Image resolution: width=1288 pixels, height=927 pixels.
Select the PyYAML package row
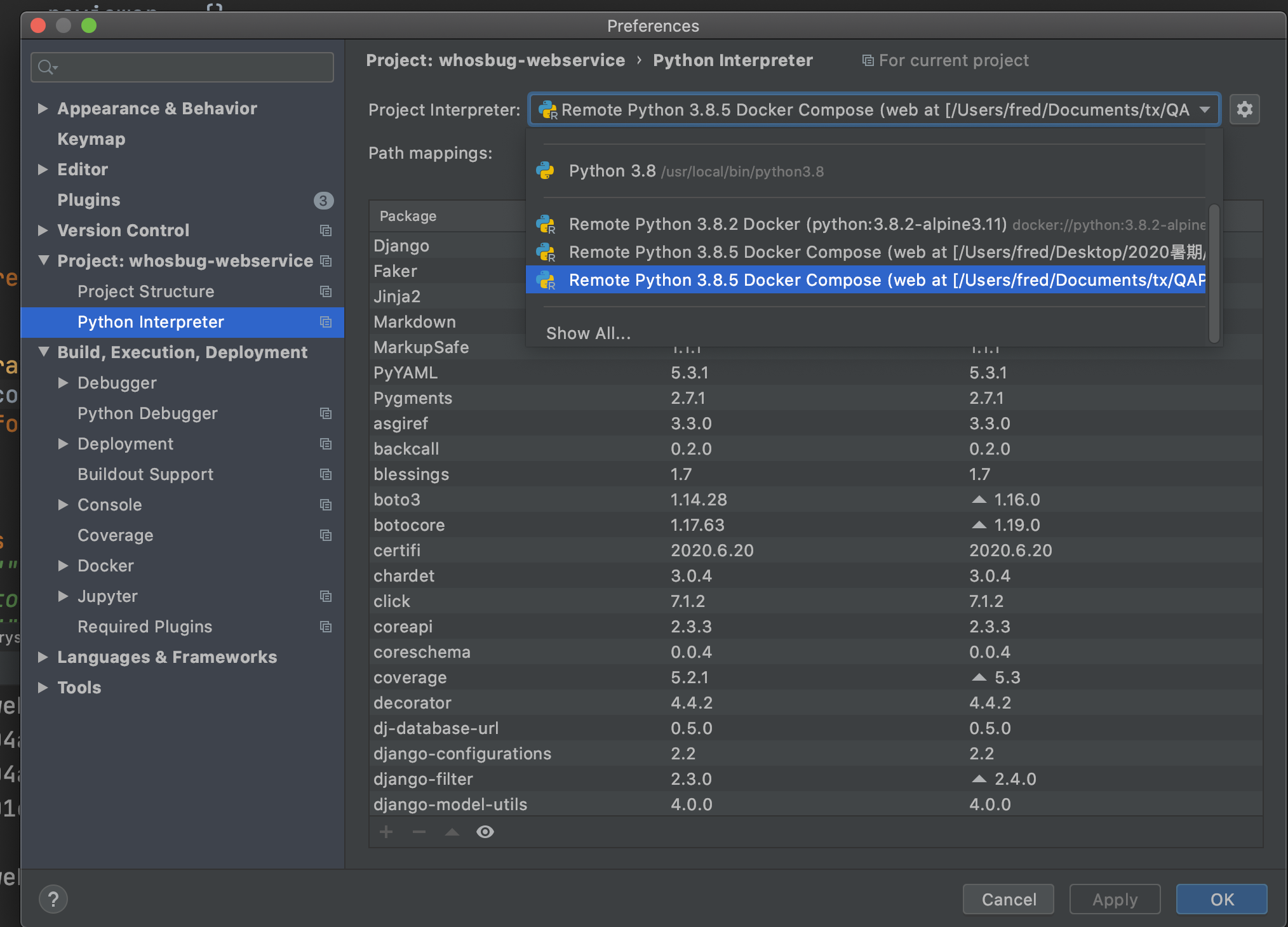tap(815, 373)
